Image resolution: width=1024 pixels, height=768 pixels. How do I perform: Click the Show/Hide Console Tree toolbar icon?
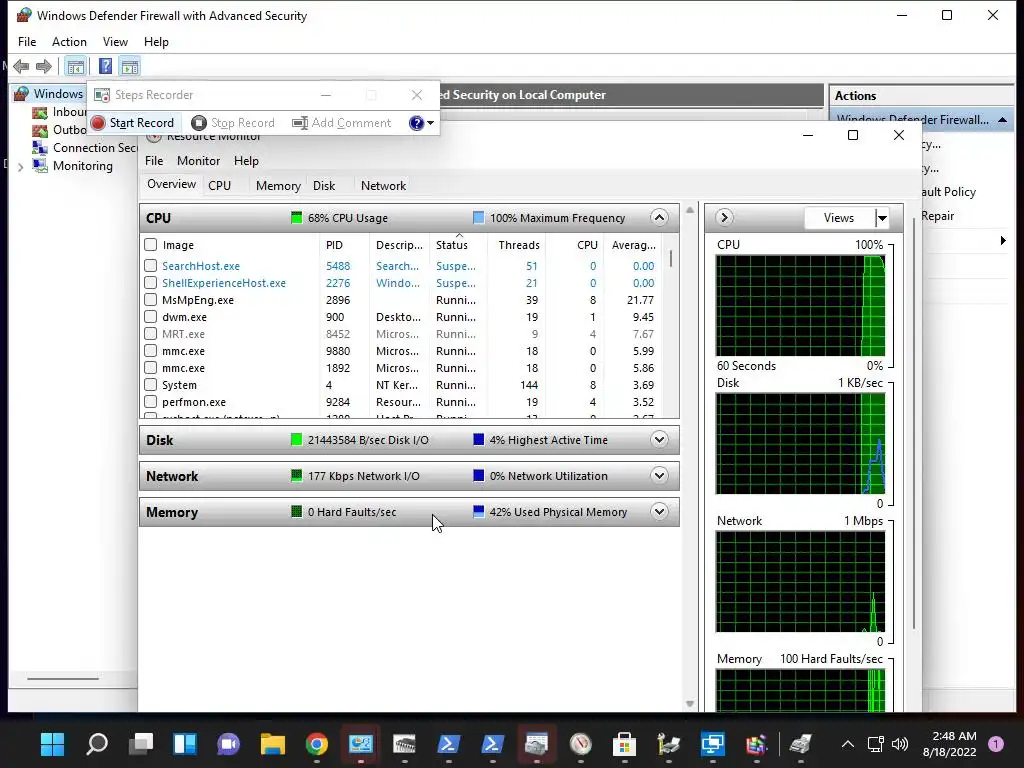pos(76,67)
